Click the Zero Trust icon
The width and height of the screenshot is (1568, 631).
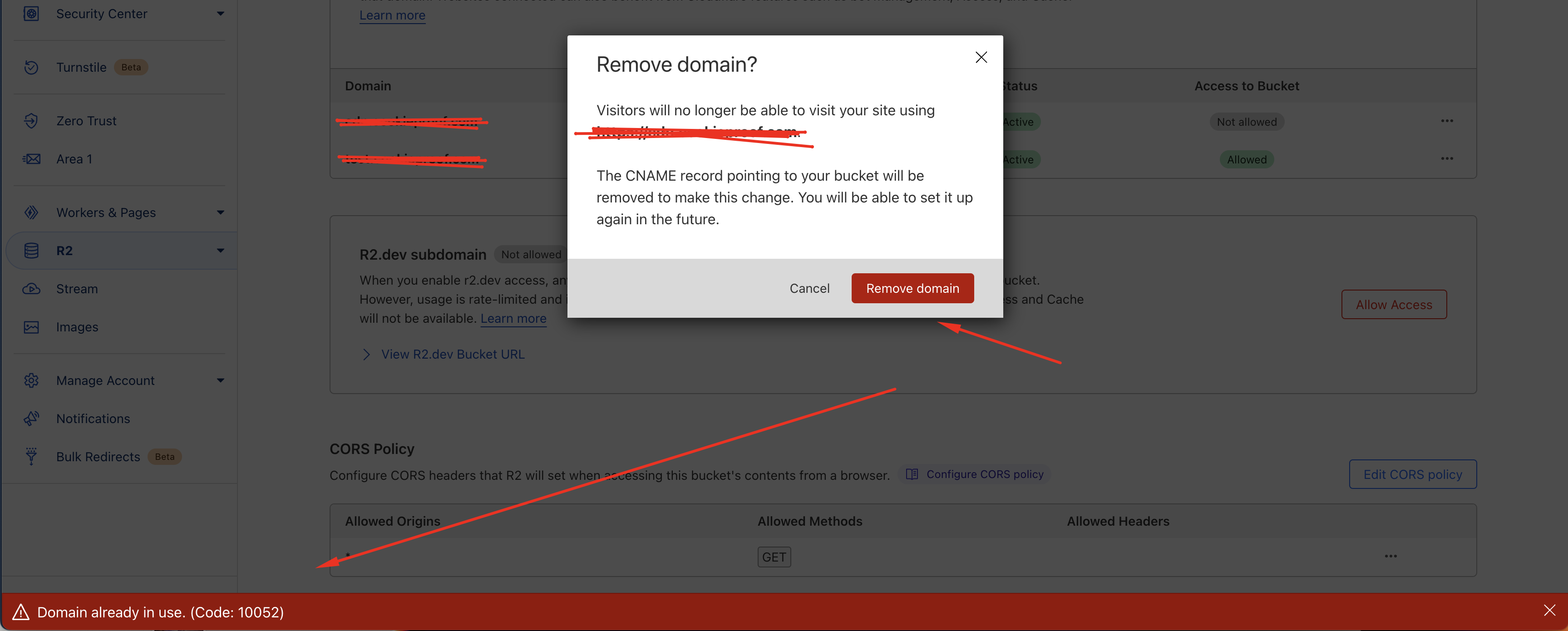(x=31, y=120)
